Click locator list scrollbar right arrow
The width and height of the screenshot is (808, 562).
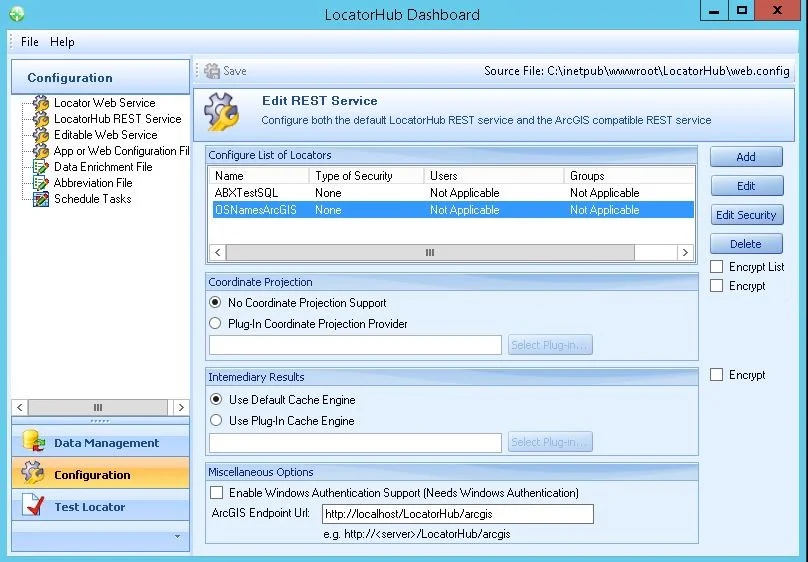pos(685,252)
